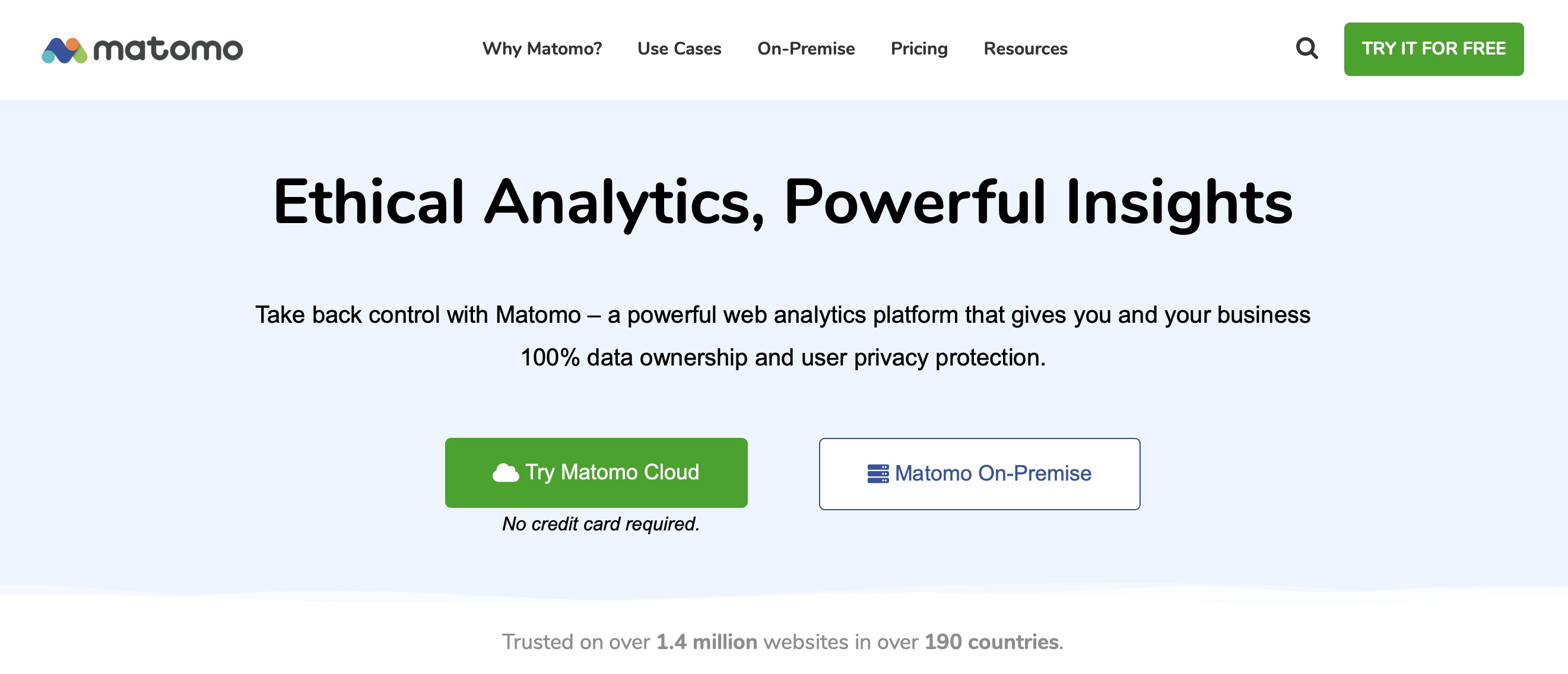
Task: Expand the Resources dropdown section
Action: (x=1024, y=48)
